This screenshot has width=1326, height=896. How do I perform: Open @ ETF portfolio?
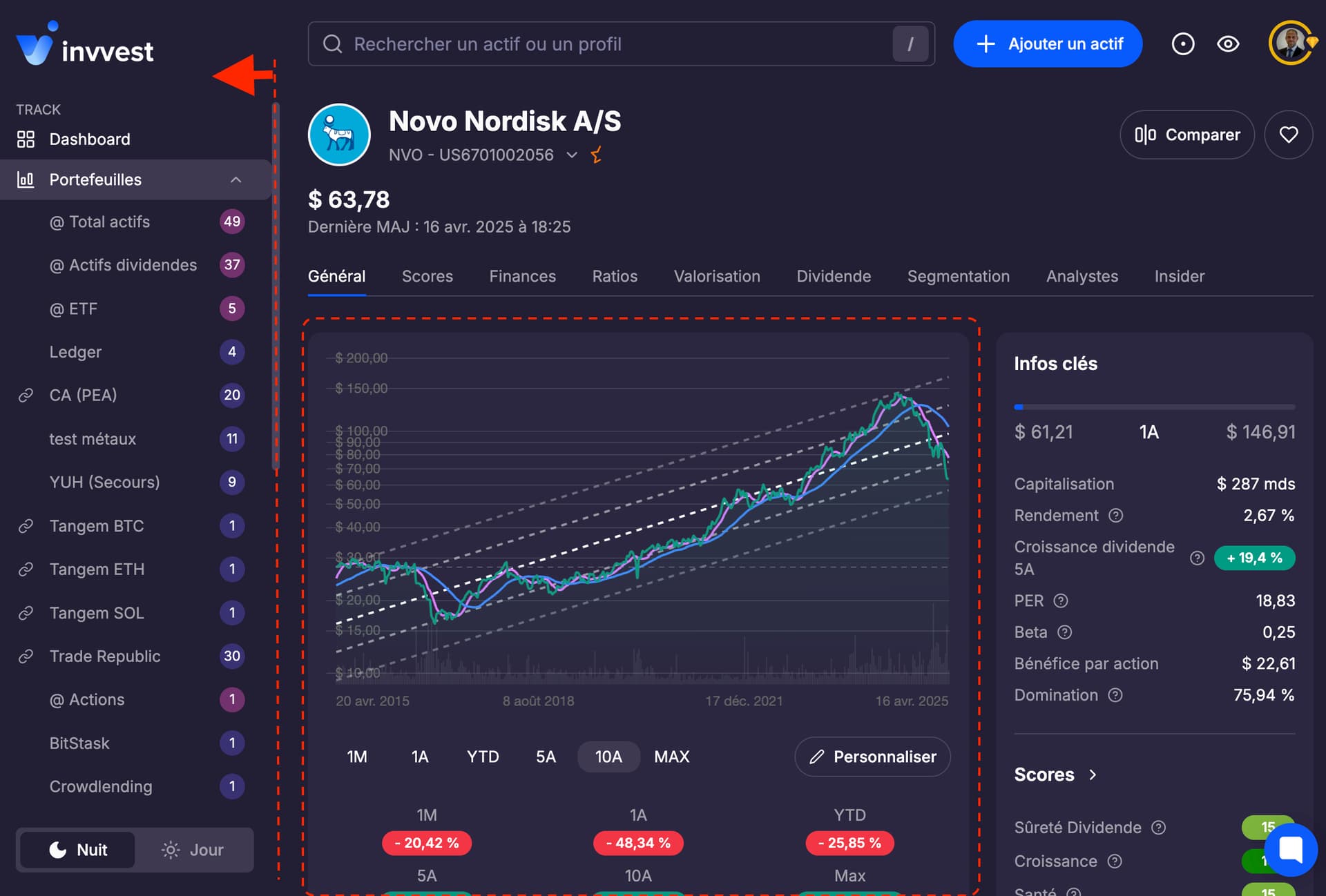coord(135,309)
